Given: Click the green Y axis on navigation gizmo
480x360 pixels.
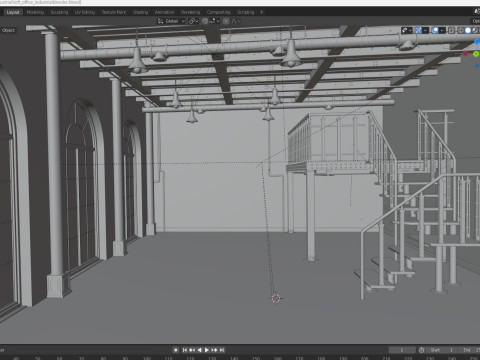Looking at the screenshot, I should pyautogui.click(x=476, y=54).
